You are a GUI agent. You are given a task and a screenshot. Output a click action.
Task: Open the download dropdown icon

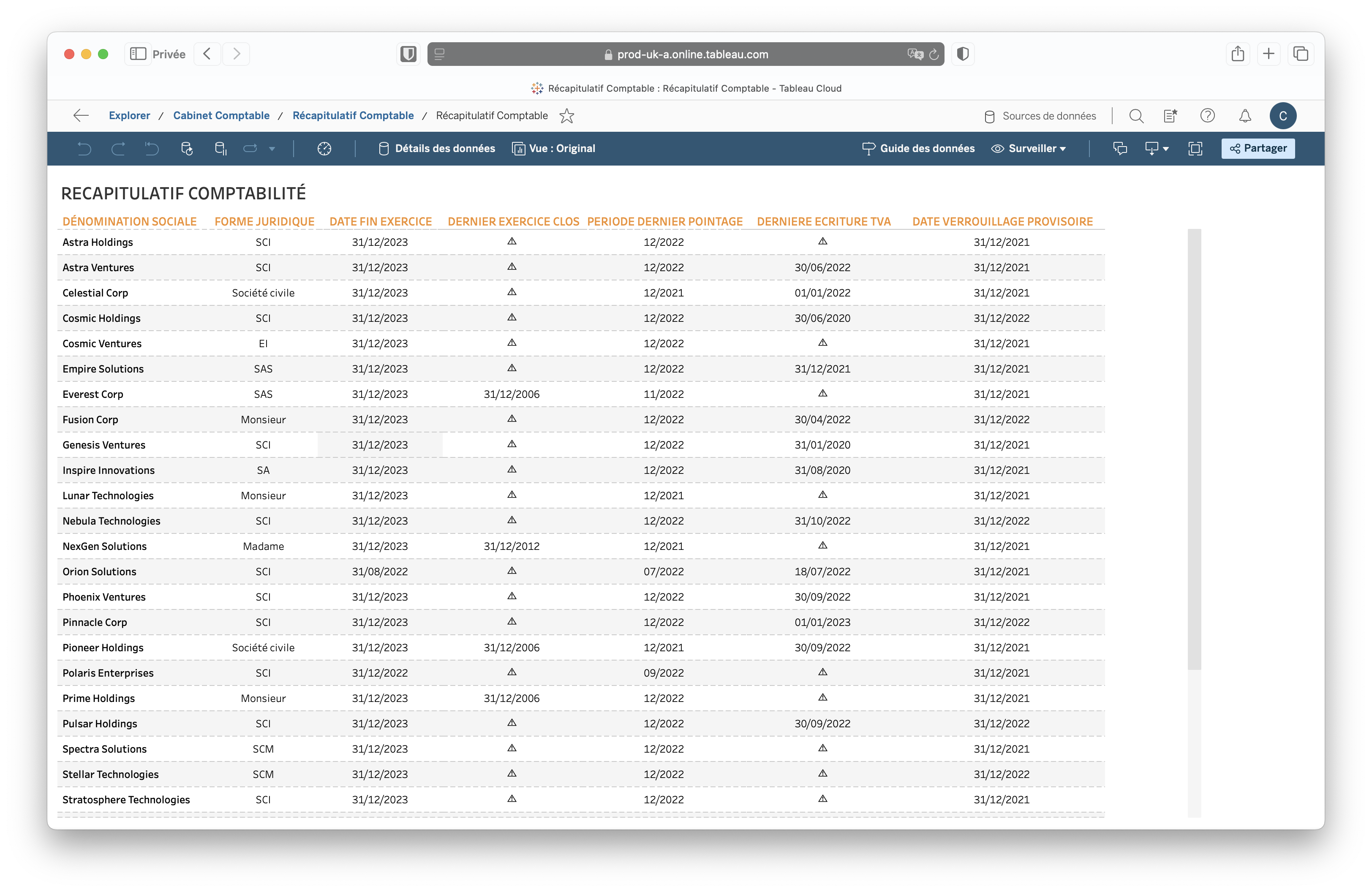point(1157,149)
